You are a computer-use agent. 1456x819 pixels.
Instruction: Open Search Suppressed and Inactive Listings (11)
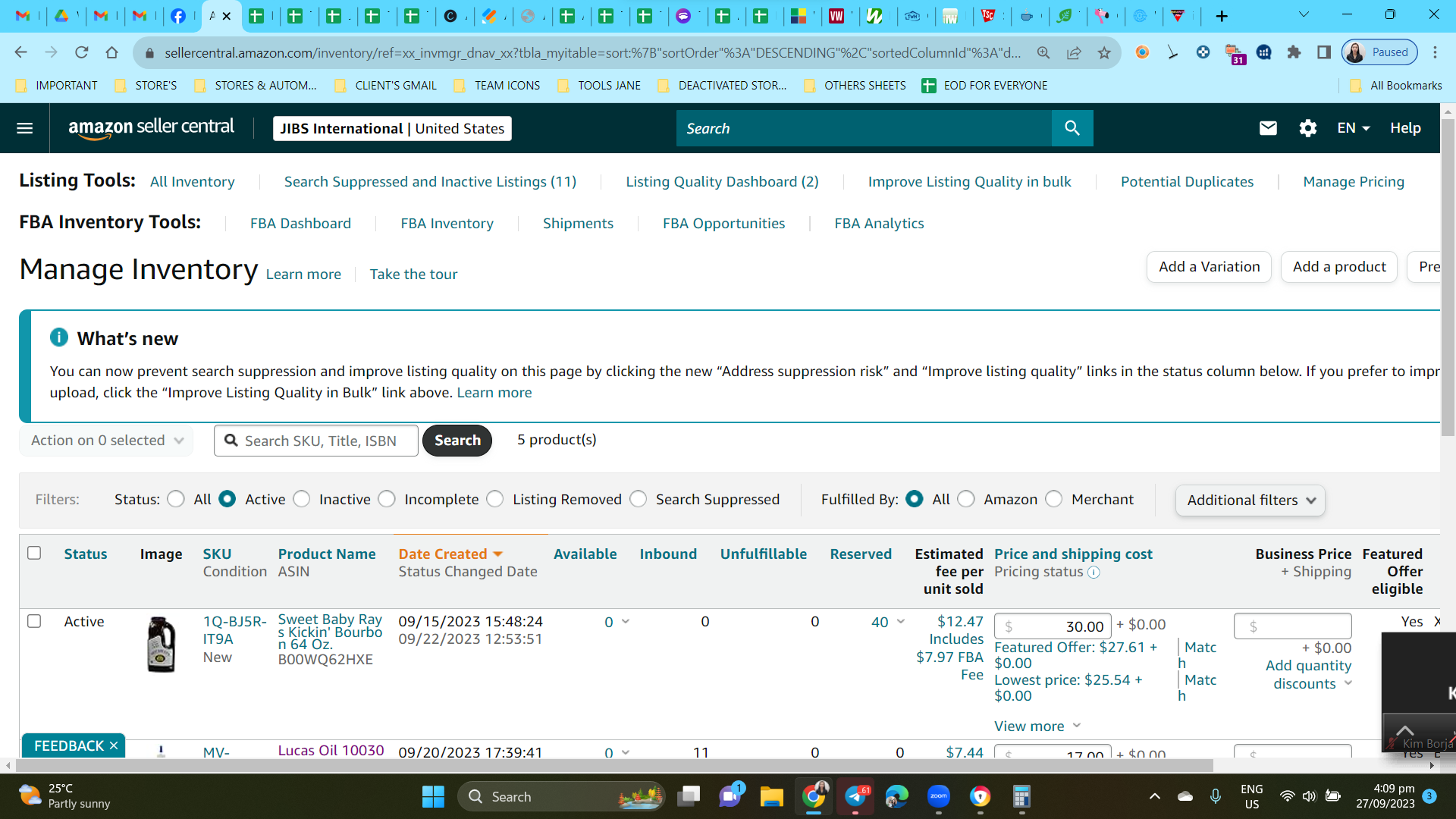point(430,182)
